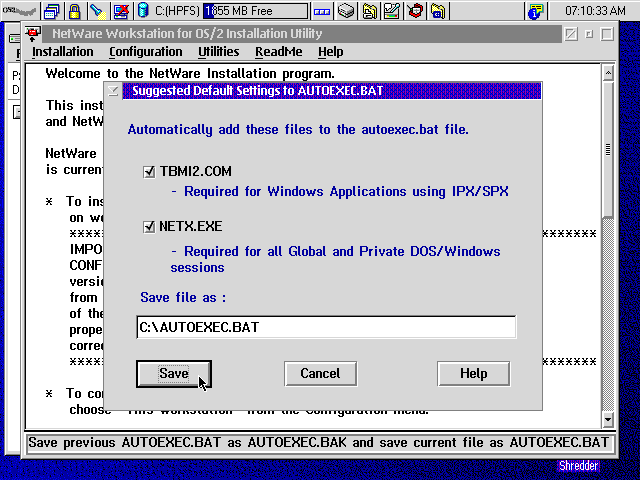Click the Shredder desktop label
This screenshot has height=480, width=640.
[578, 465]
